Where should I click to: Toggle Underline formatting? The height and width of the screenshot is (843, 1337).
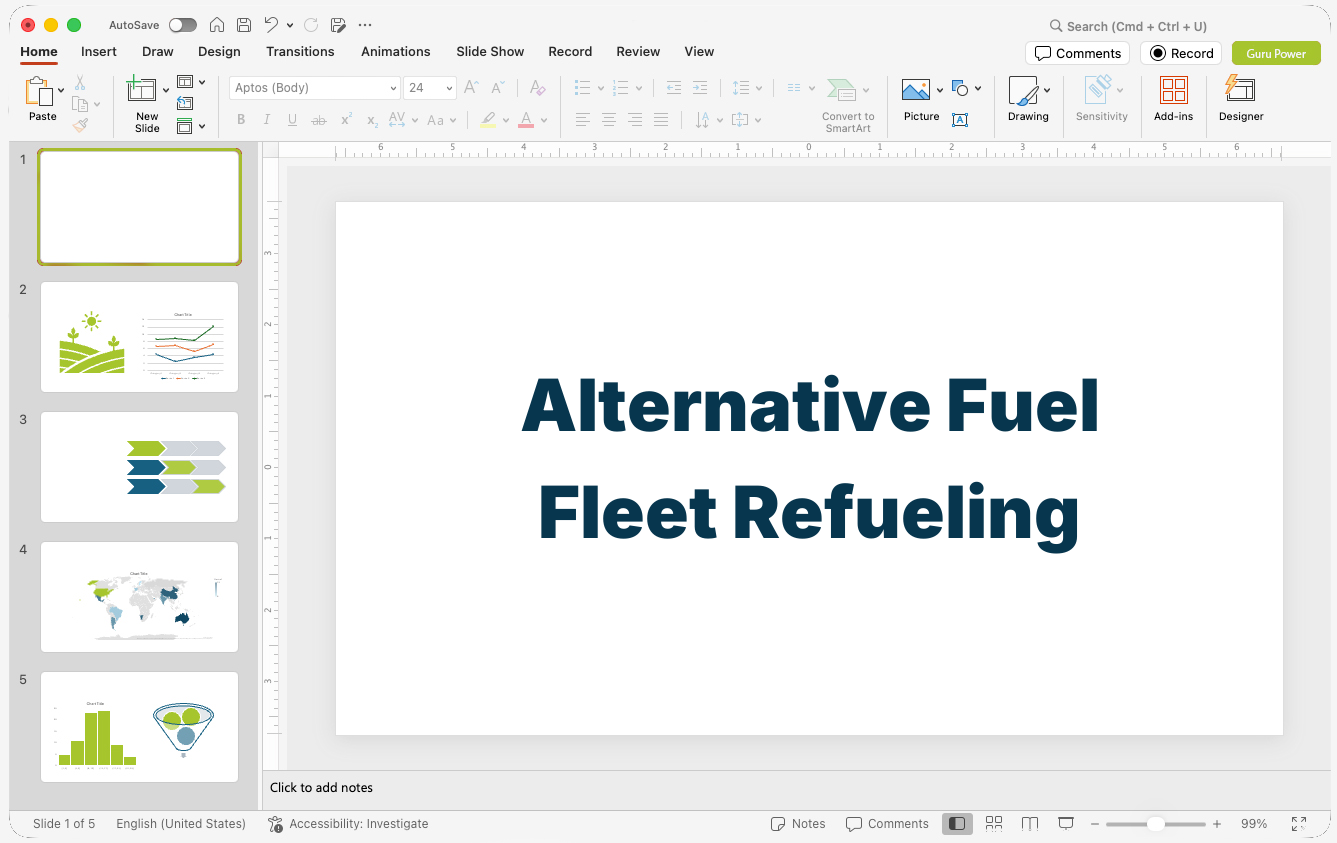[x=292, y=120]
